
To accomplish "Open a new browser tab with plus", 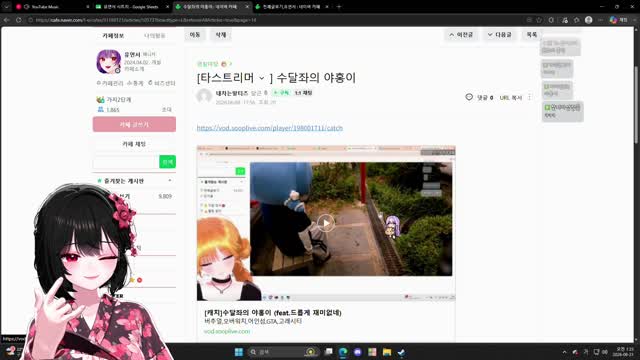I will (x=339, y=7).
